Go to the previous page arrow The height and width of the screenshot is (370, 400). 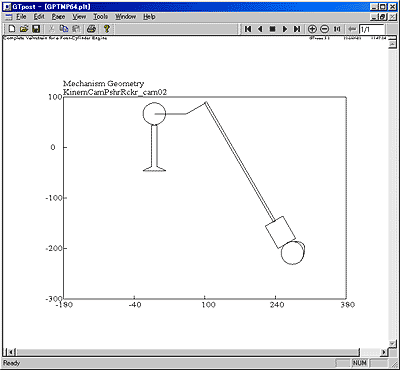click(260, 29)
